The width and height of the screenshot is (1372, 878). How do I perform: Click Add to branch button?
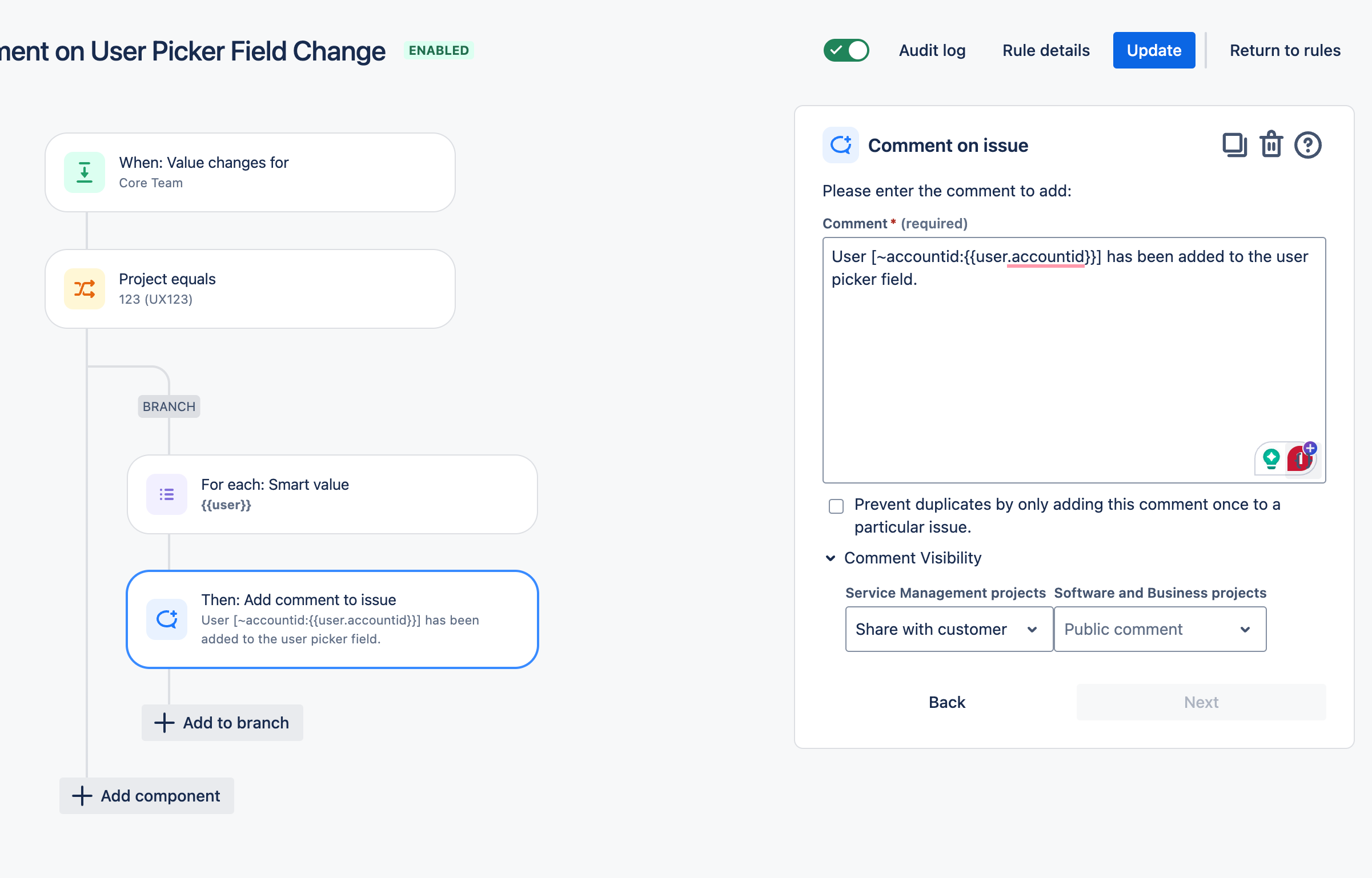pos(222,723)
